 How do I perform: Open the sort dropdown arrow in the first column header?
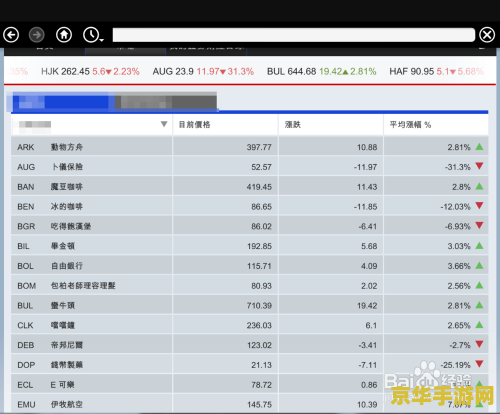[164, 124]
